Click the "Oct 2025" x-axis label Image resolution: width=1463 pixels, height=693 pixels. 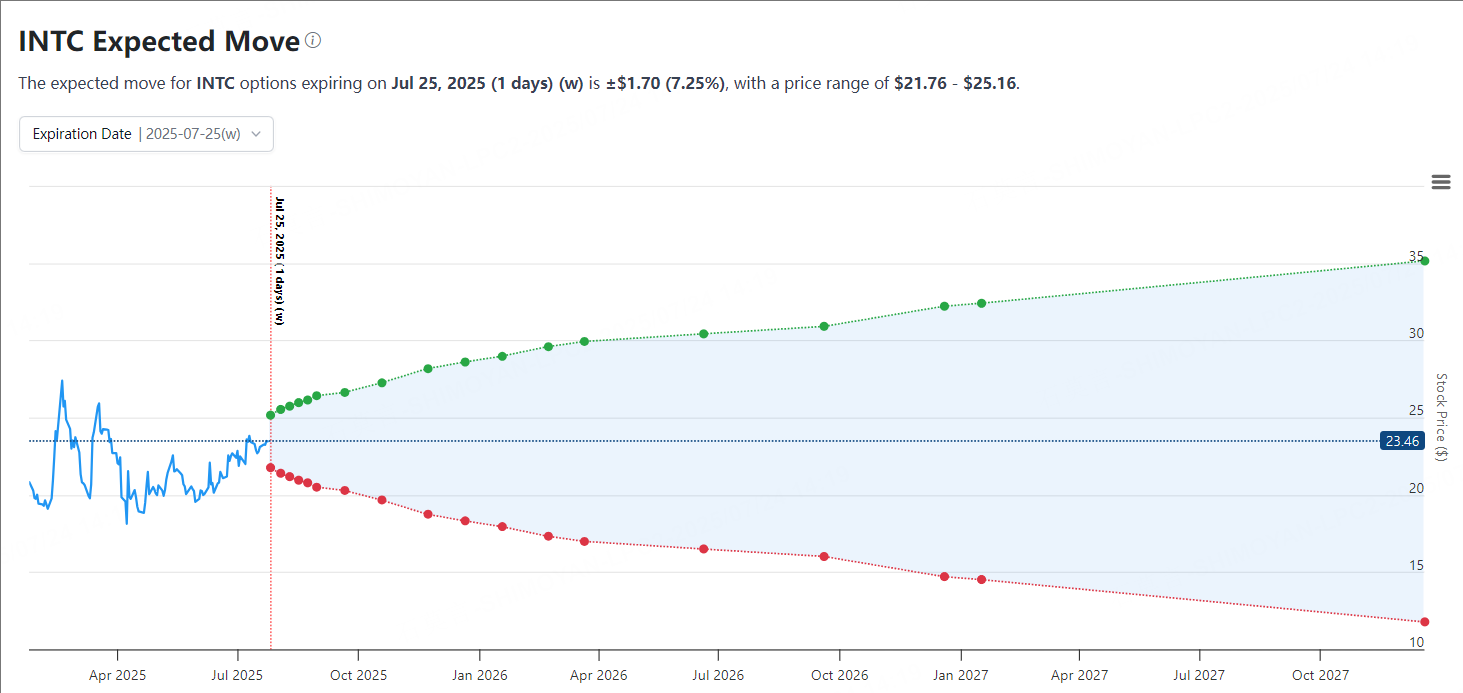click(x=358, y=675)
